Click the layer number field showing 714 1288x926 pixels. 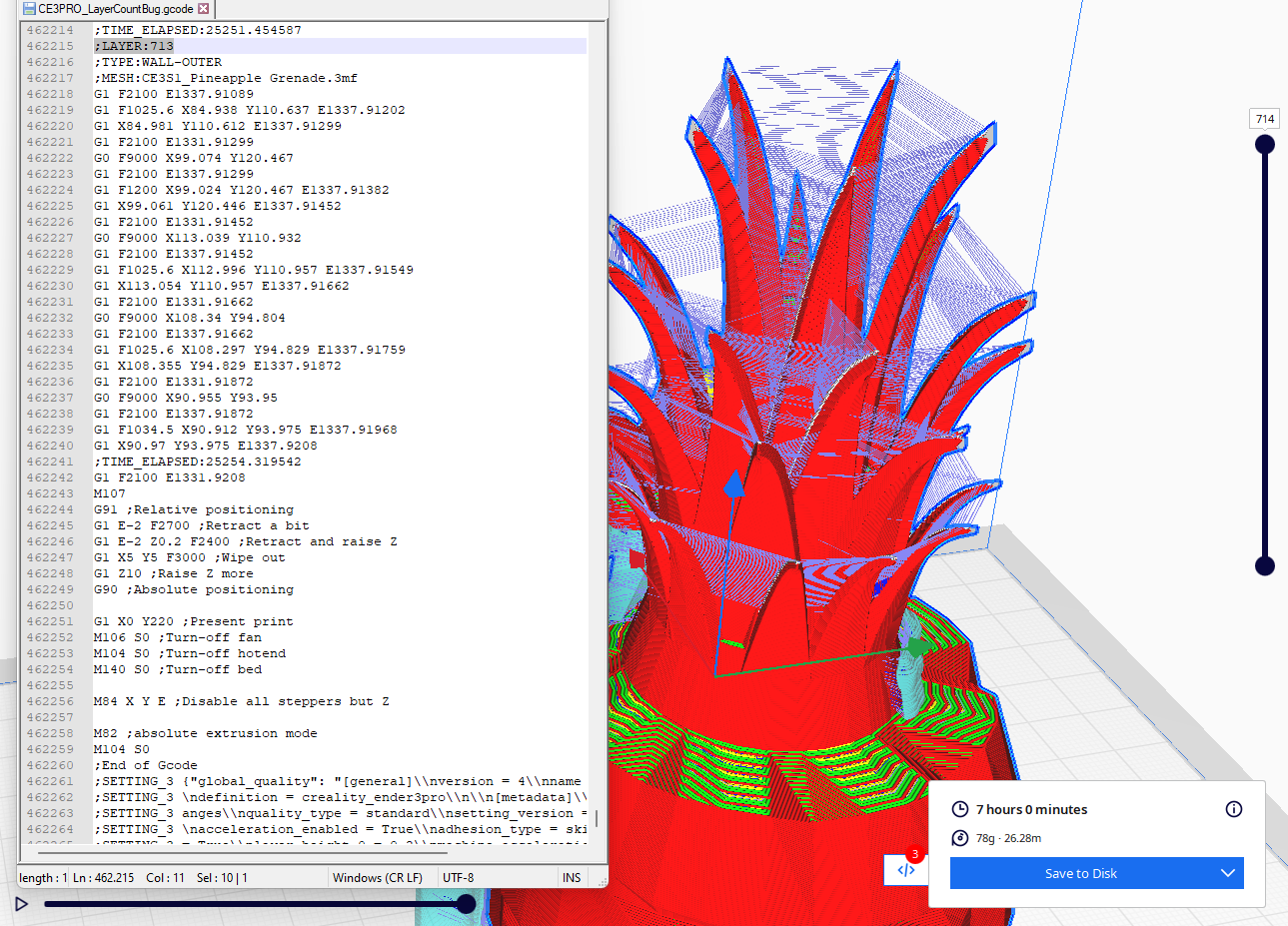pos(1264,118)
